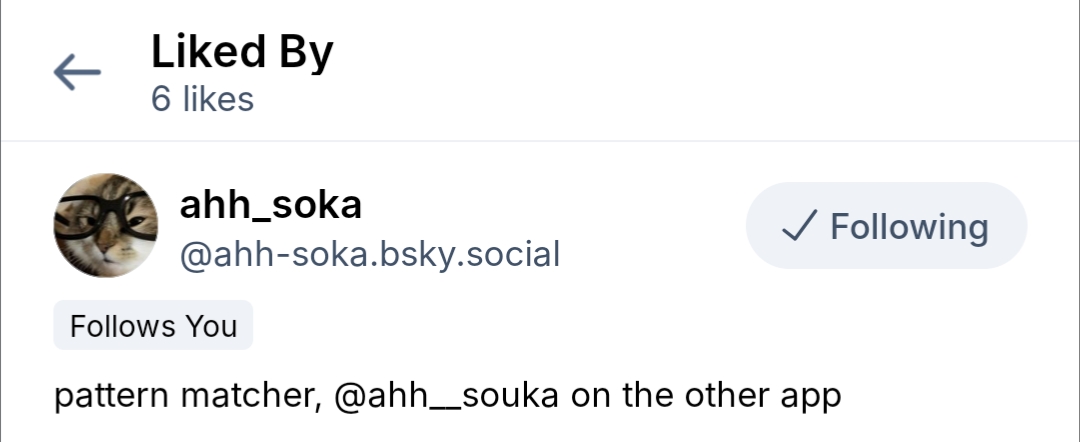This screenshot has height=442, width=1080.
Task: Click the word "You" in the badge
Action: (x=214, y=326)
